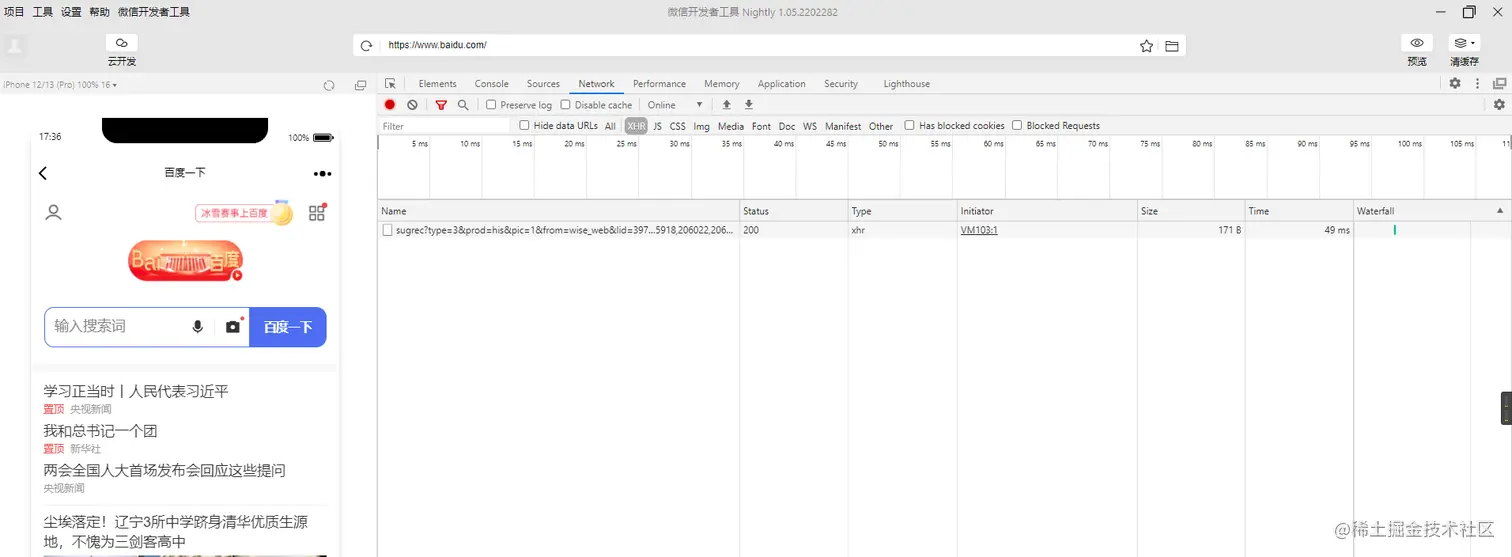Open the 设置 menu
This screenshot has width=1512, height=557.
[x=71, y=12]
